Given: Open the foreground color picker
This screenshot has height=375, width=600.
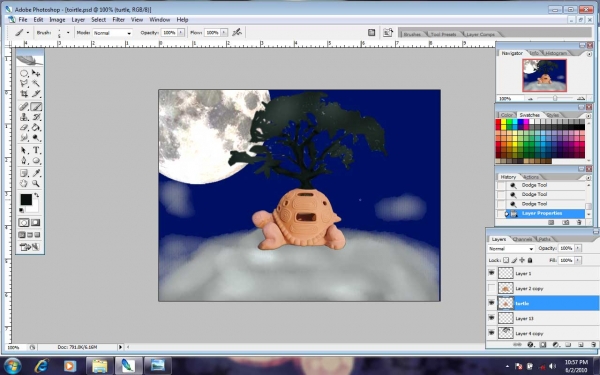Looking at the screenshot, I should tap(26, 199).
